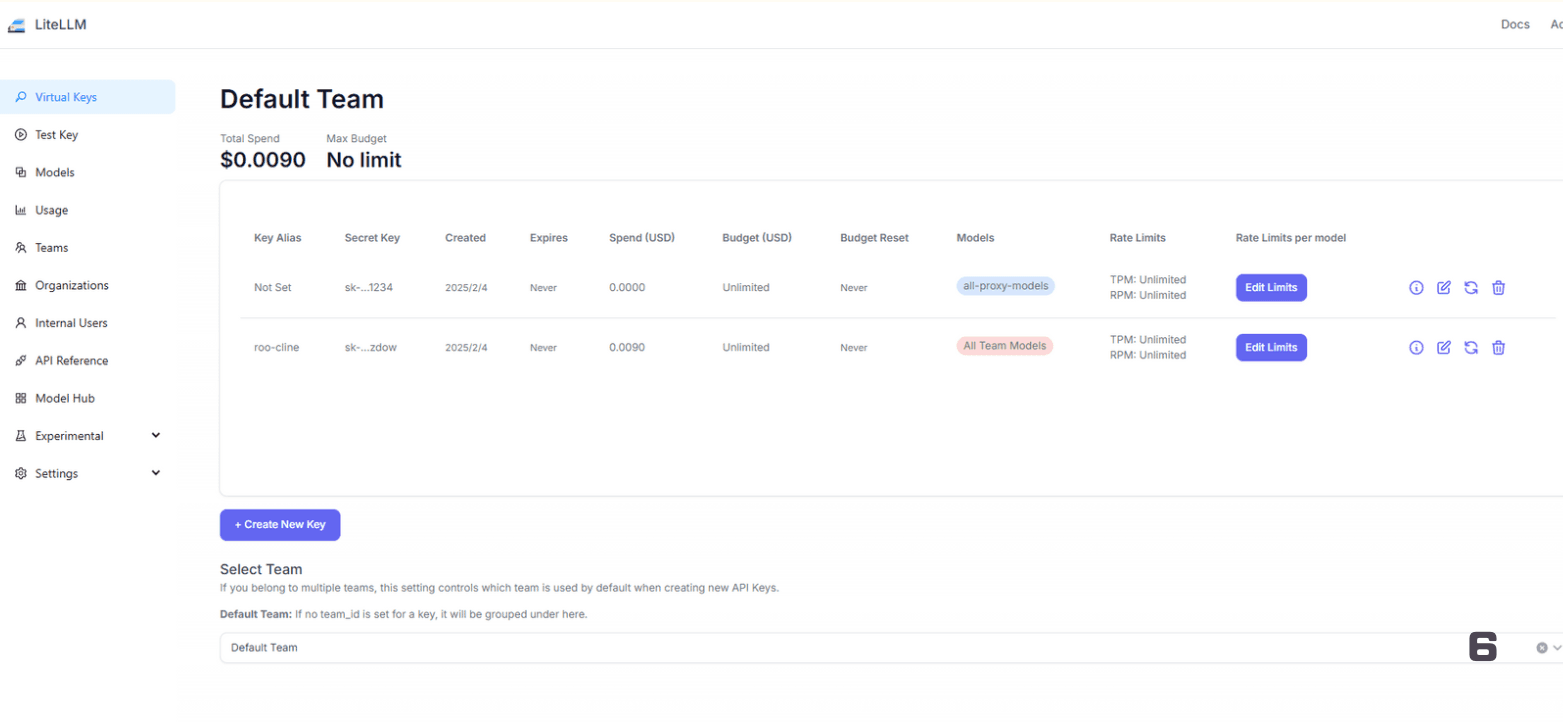Open the Default Team dropdown arrow

(x=1556, y=648)
